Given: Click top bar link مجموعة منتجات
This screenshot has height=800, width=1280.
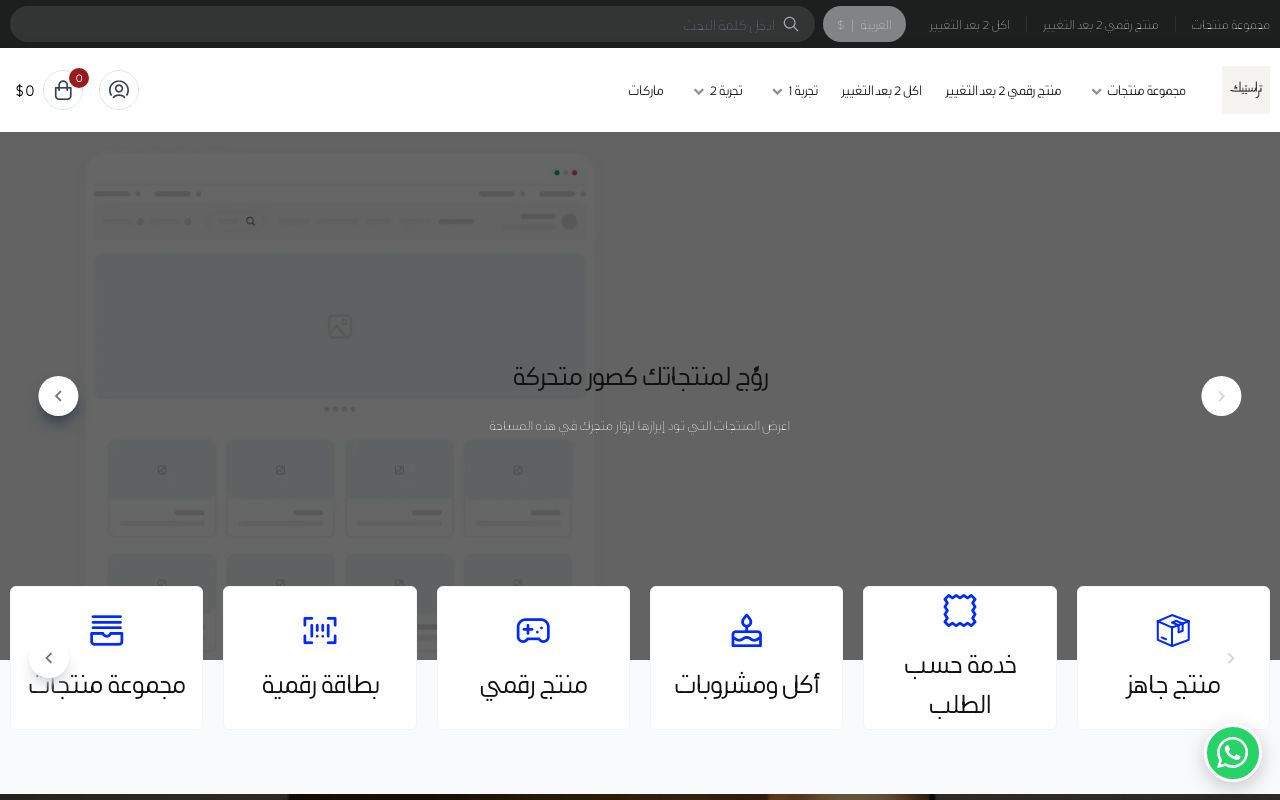Looking at the screenshot, I should (1230, 25).
